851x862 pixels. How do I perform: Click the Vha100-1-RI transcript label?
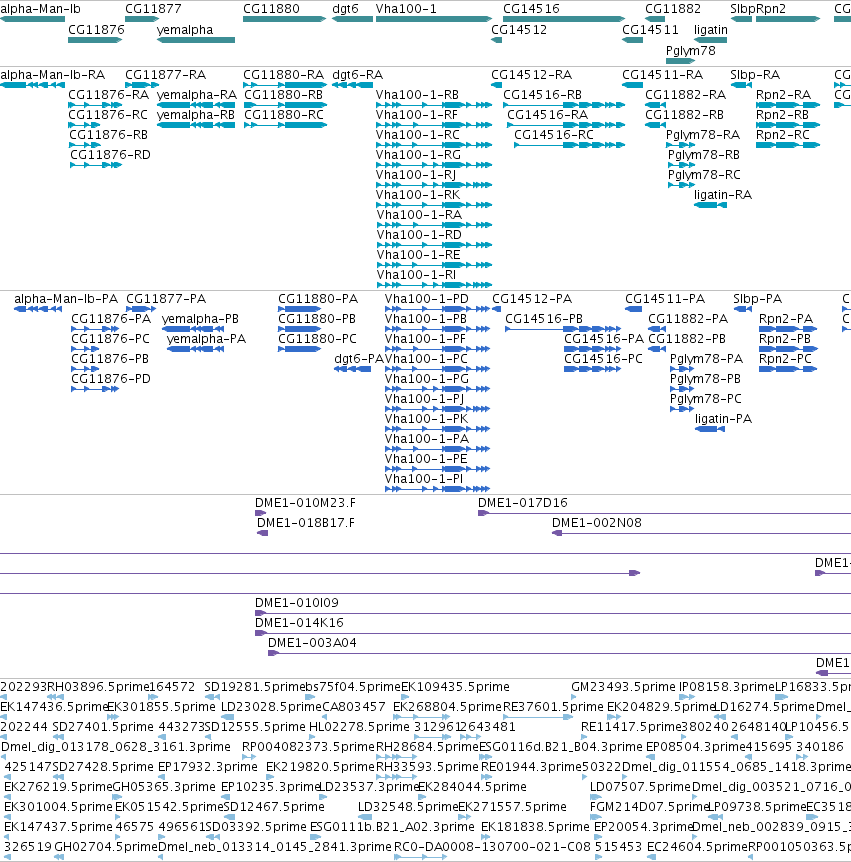[x=416, y=275]
